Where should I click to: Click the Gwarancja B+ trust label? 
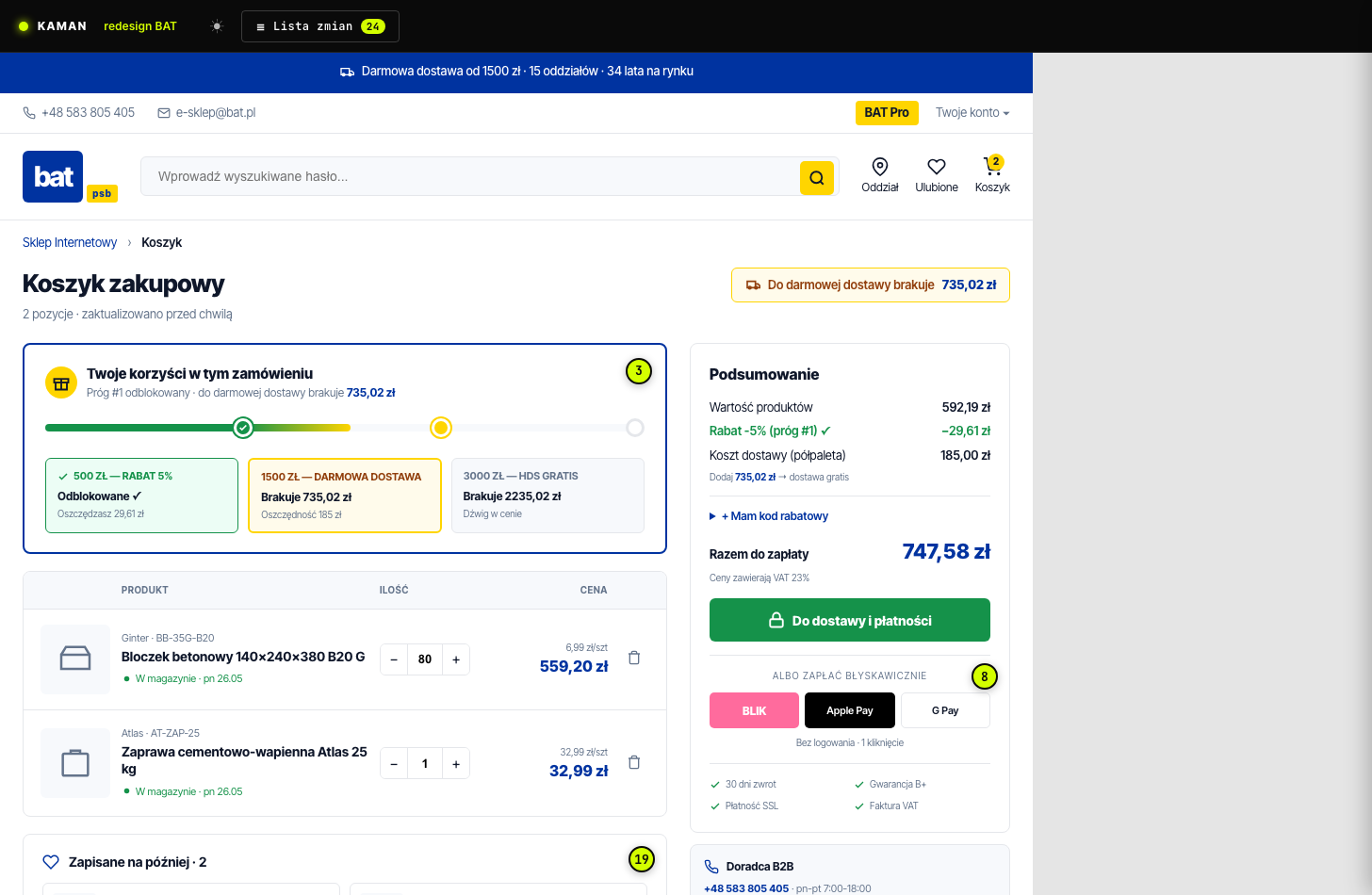coord(897,785)
